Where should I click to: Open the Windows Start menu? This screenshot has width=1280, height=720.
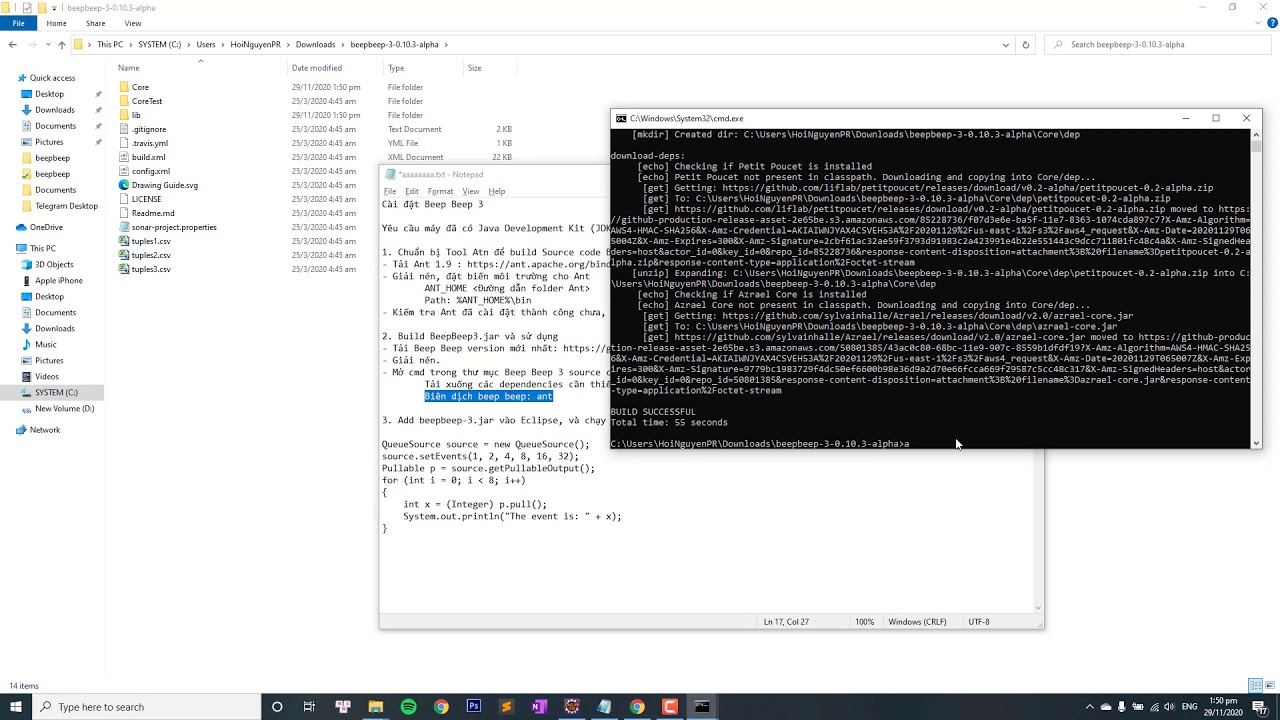tap(18, 707)
